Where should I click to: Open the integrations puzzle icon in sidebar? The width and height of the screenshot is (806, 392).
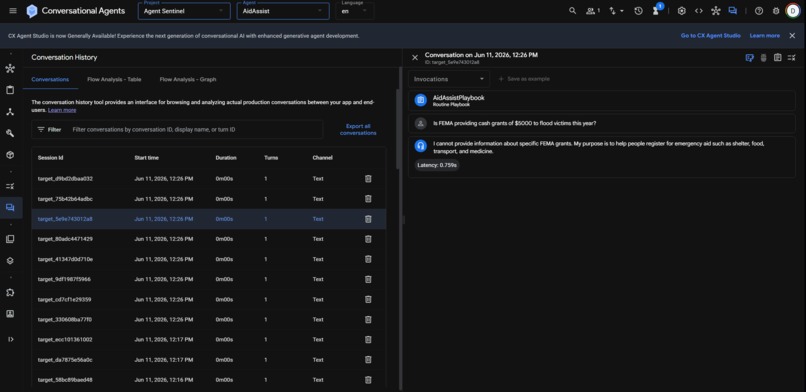point(10,292)
